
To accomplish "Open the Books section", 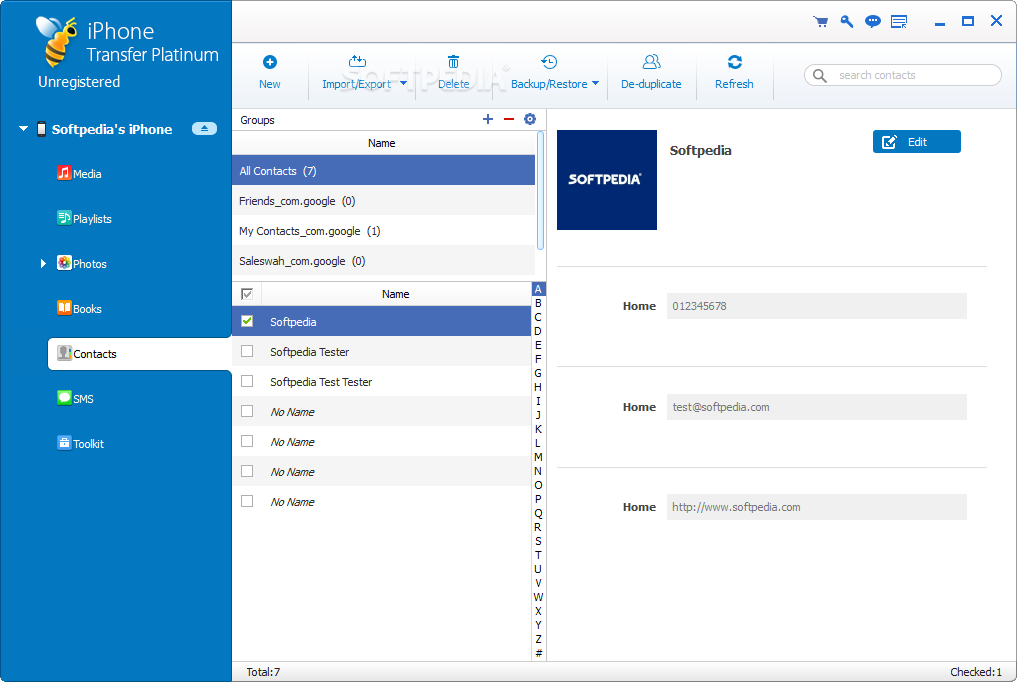I will tap(87, 309).
